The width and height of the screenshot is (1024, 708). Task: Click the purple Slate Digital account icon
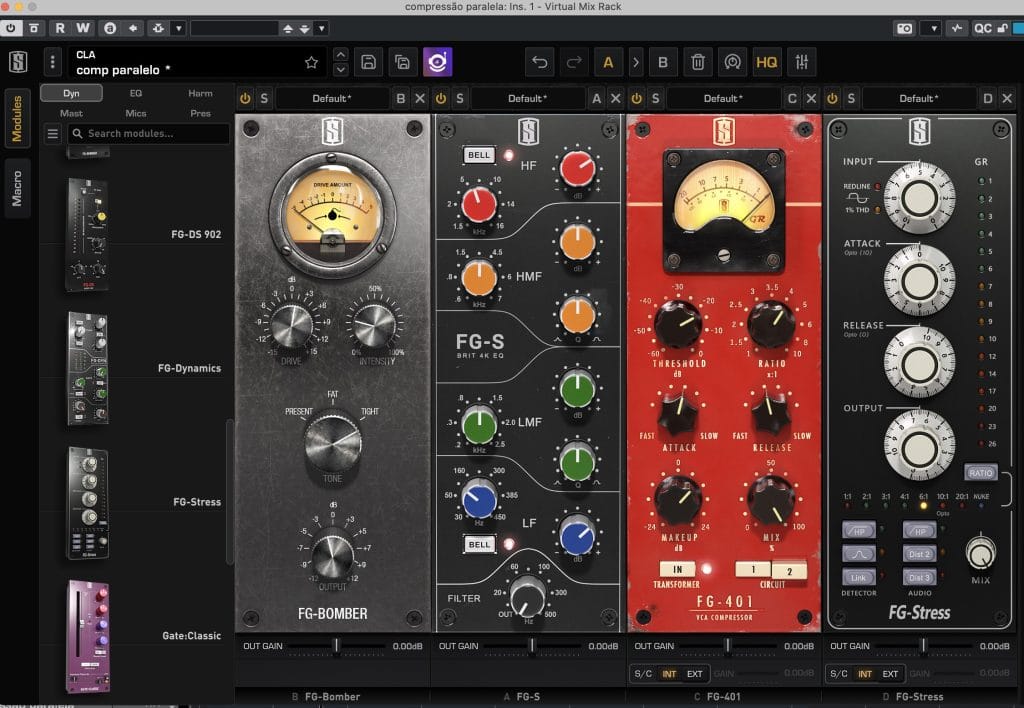click(x=437, y=62)
